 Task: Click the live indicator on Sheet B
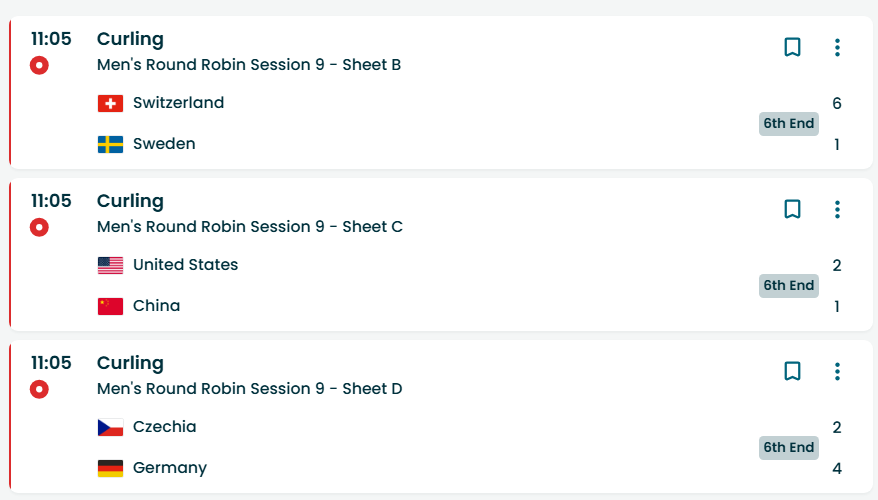click(39, 66)
